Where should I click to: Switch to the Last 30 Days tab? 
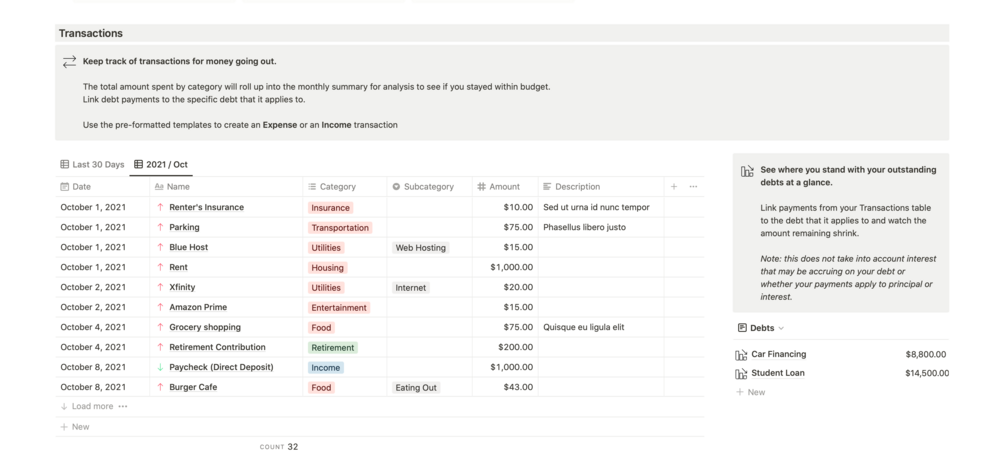coord(92,165)
